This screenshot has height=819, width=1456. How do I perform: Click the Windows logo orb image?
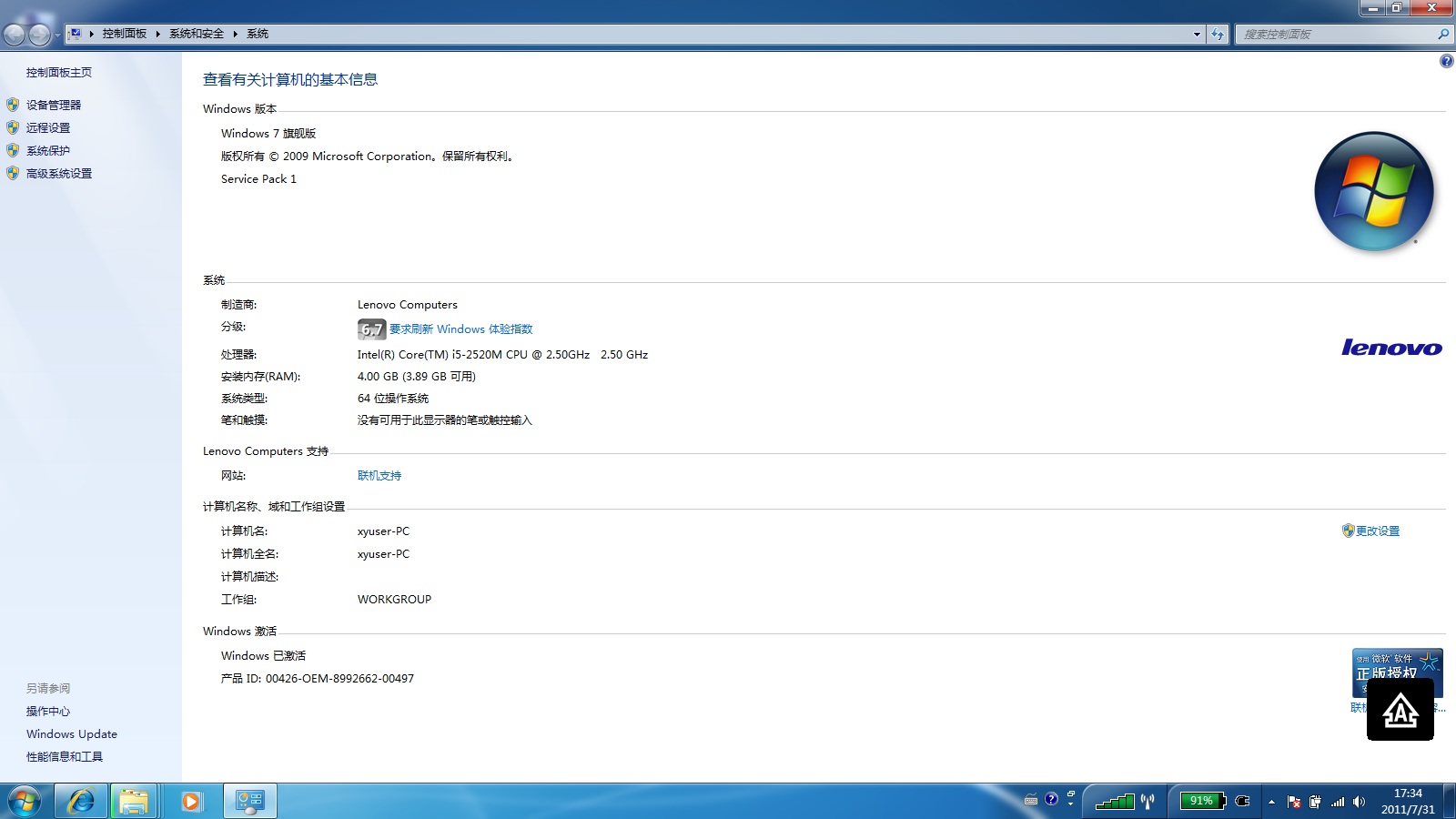pyautogui.click(x=1374, y=191)
